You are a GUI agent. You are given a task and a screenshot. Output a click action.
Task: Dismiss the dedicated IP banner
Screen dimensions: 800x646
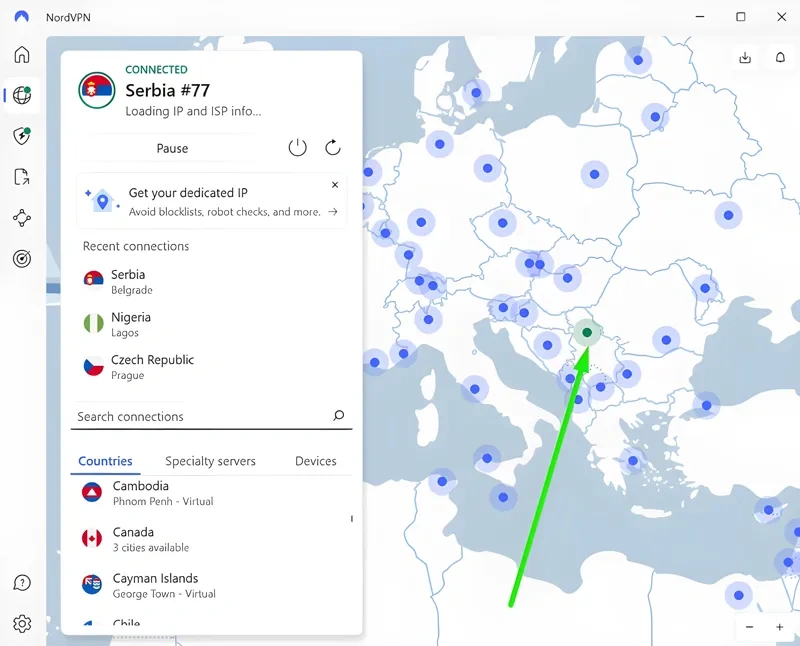(x=335, y=185)
